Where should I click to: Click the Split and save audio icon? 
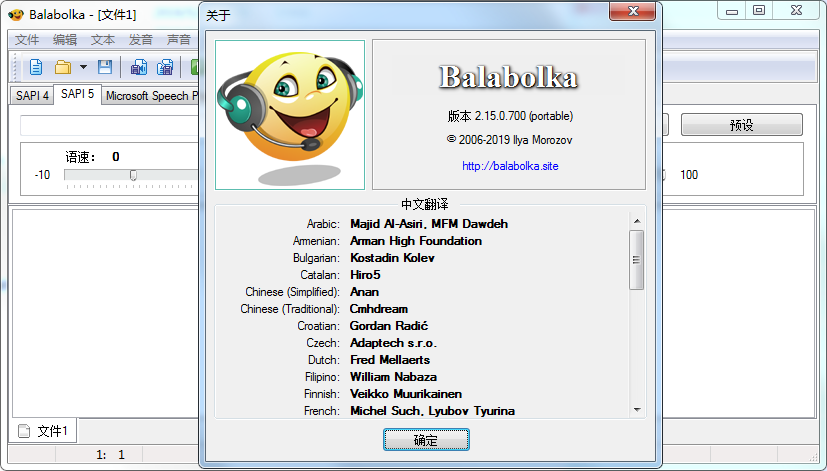point(165,67)
